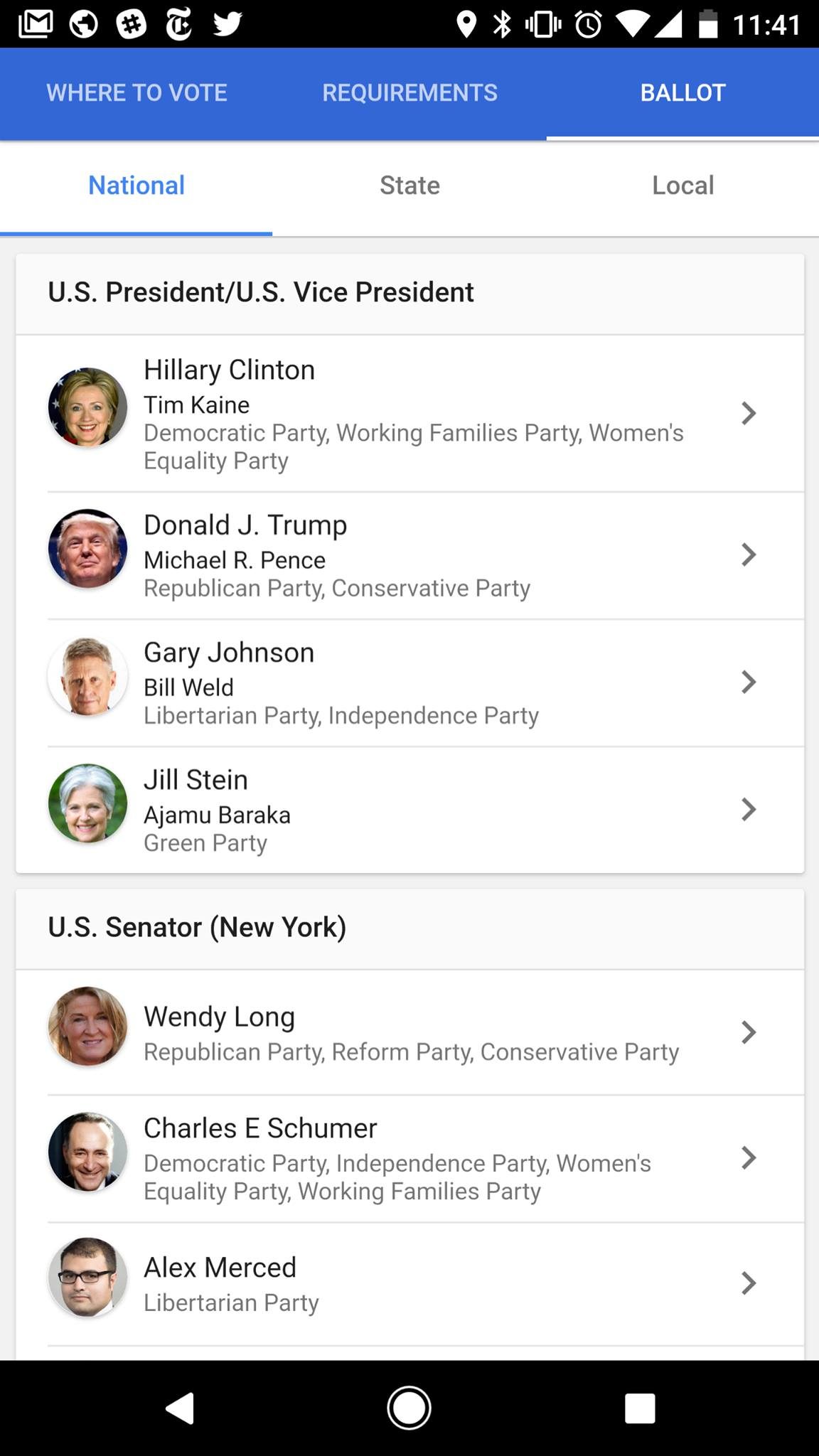Tap the alarm clock status icon

(589, 25)
